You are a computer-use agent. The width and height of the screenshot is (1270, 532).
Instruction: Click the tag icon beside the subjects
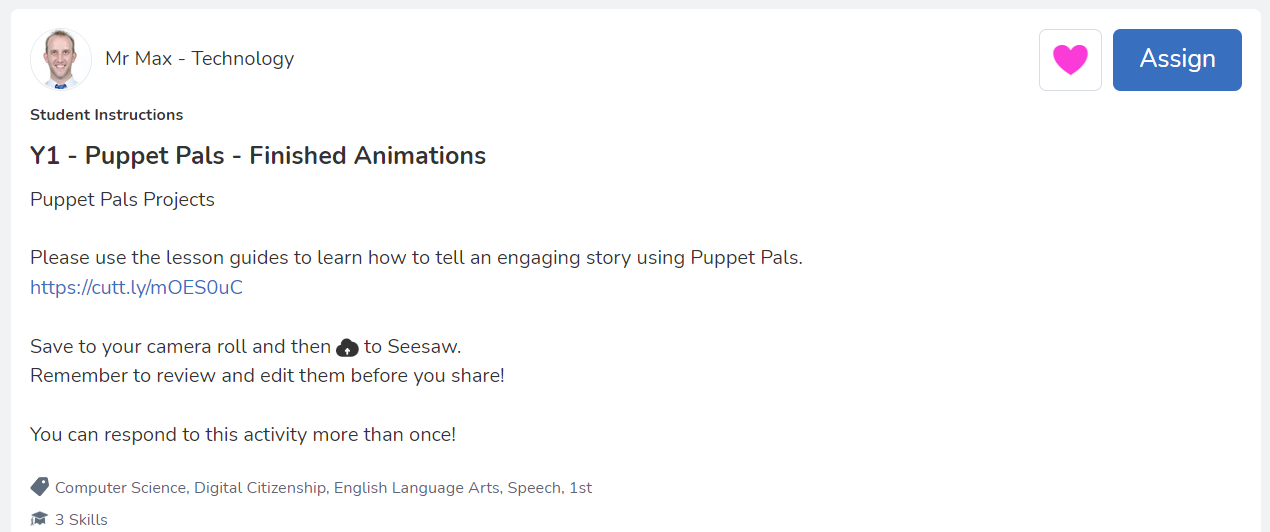(x=40, y=487)
